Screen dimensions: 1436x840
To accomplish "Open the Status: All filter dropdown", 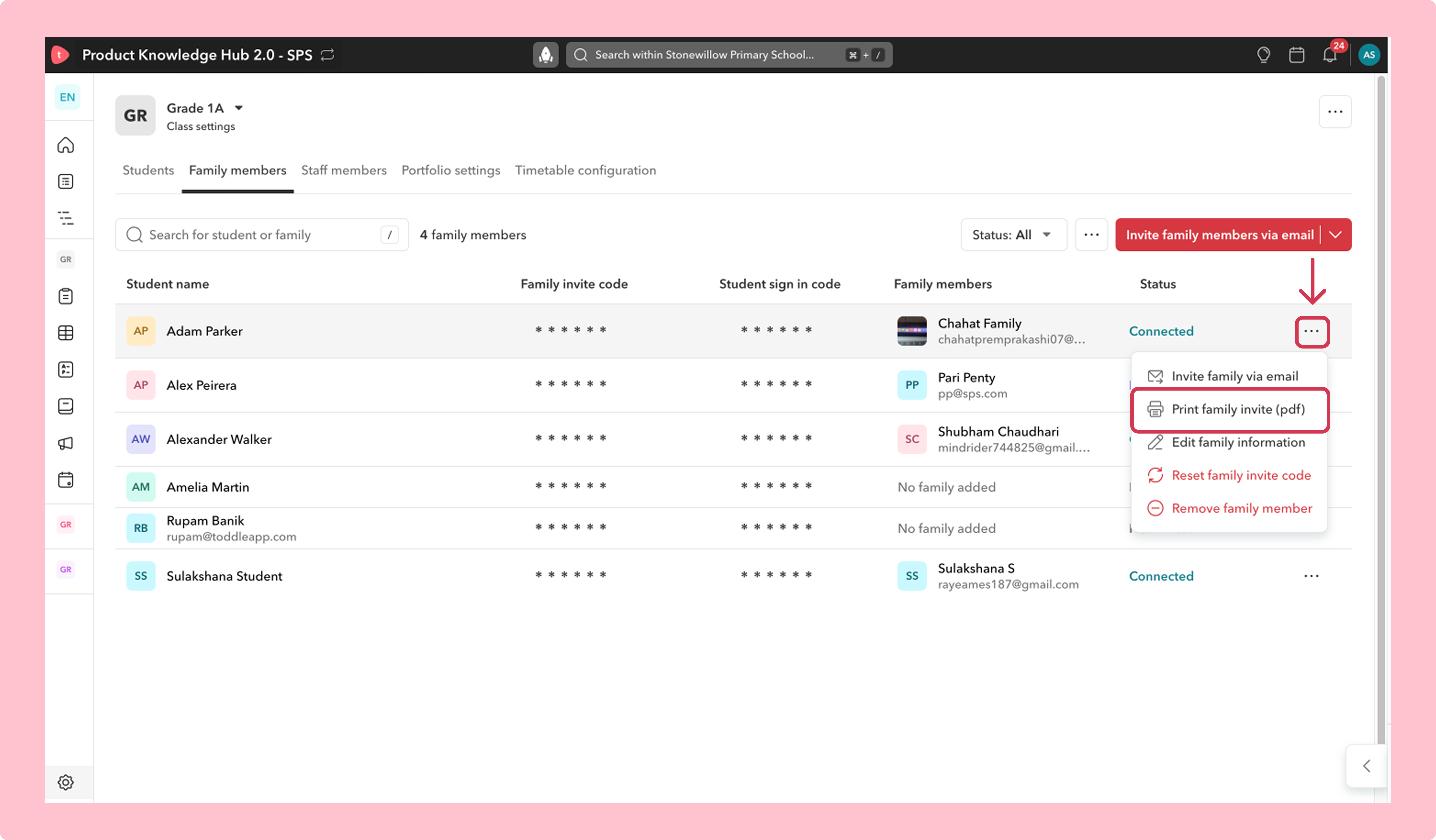I will point(1014,235).
